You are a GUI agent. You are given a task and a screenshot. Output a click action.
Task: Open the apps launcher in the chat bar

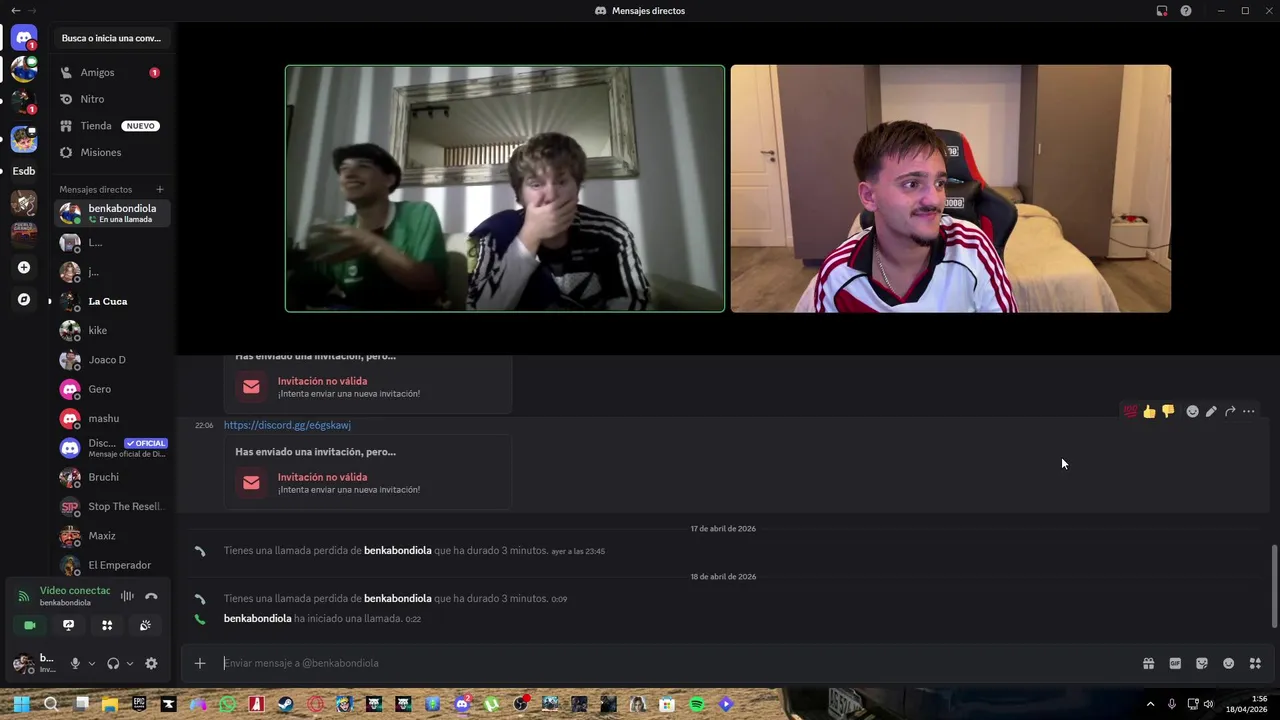1255,663
